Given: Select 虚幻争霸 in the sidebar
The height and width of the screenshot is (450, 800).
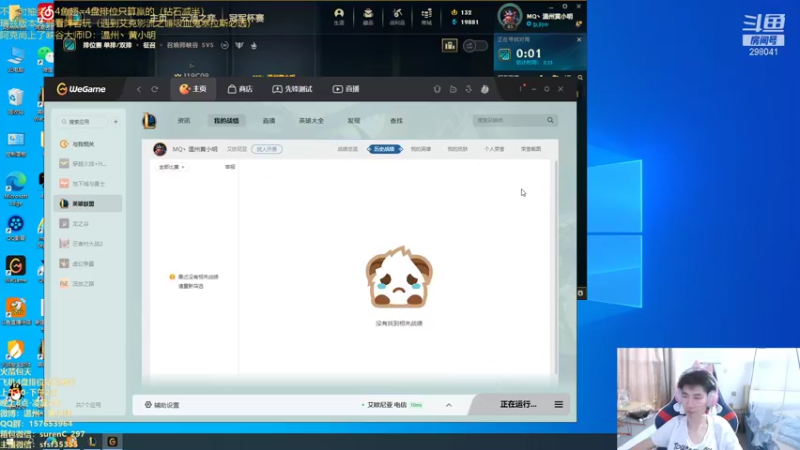Looking at the screenshot, I should 88,264.
